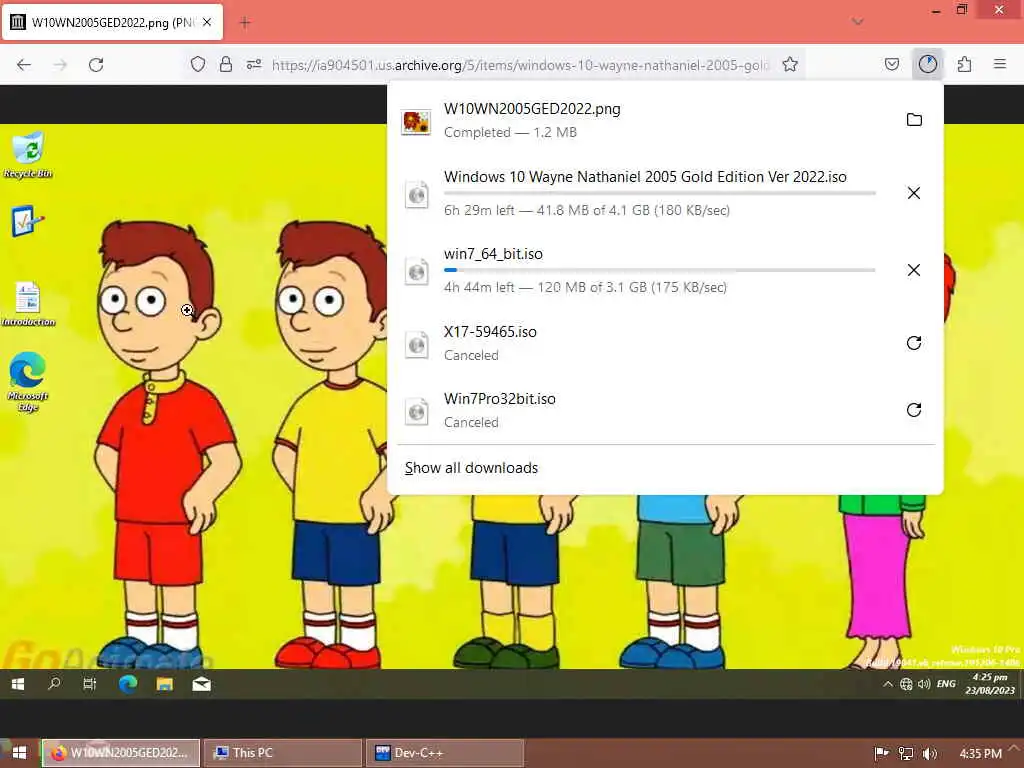Save page to Pocket
Screen dimensions: 1024x768
click(x=892, y=64)
